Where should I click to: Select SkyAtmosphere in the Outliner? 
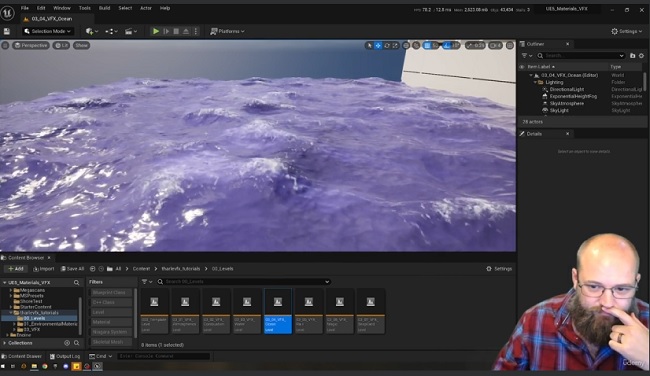[566, 103]
